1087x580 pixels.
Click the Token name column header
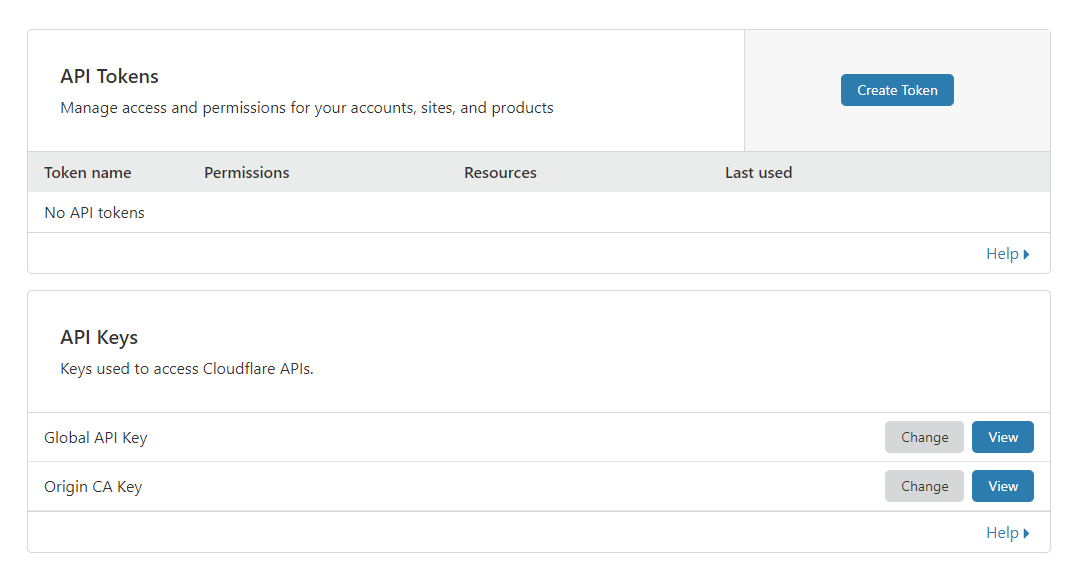point(87,172)
